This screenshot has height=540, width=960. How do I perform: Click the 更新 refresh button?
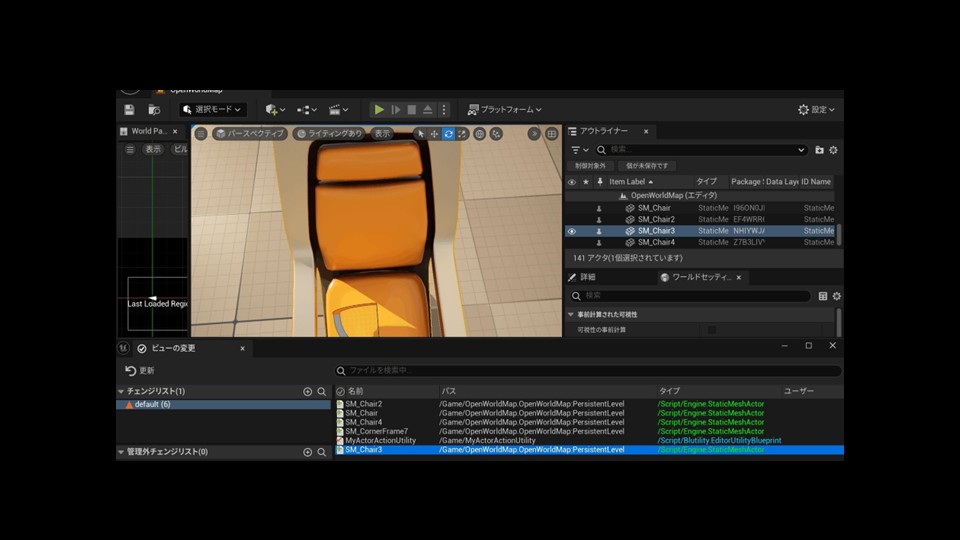pyautogui.click(x=140, y=370)
